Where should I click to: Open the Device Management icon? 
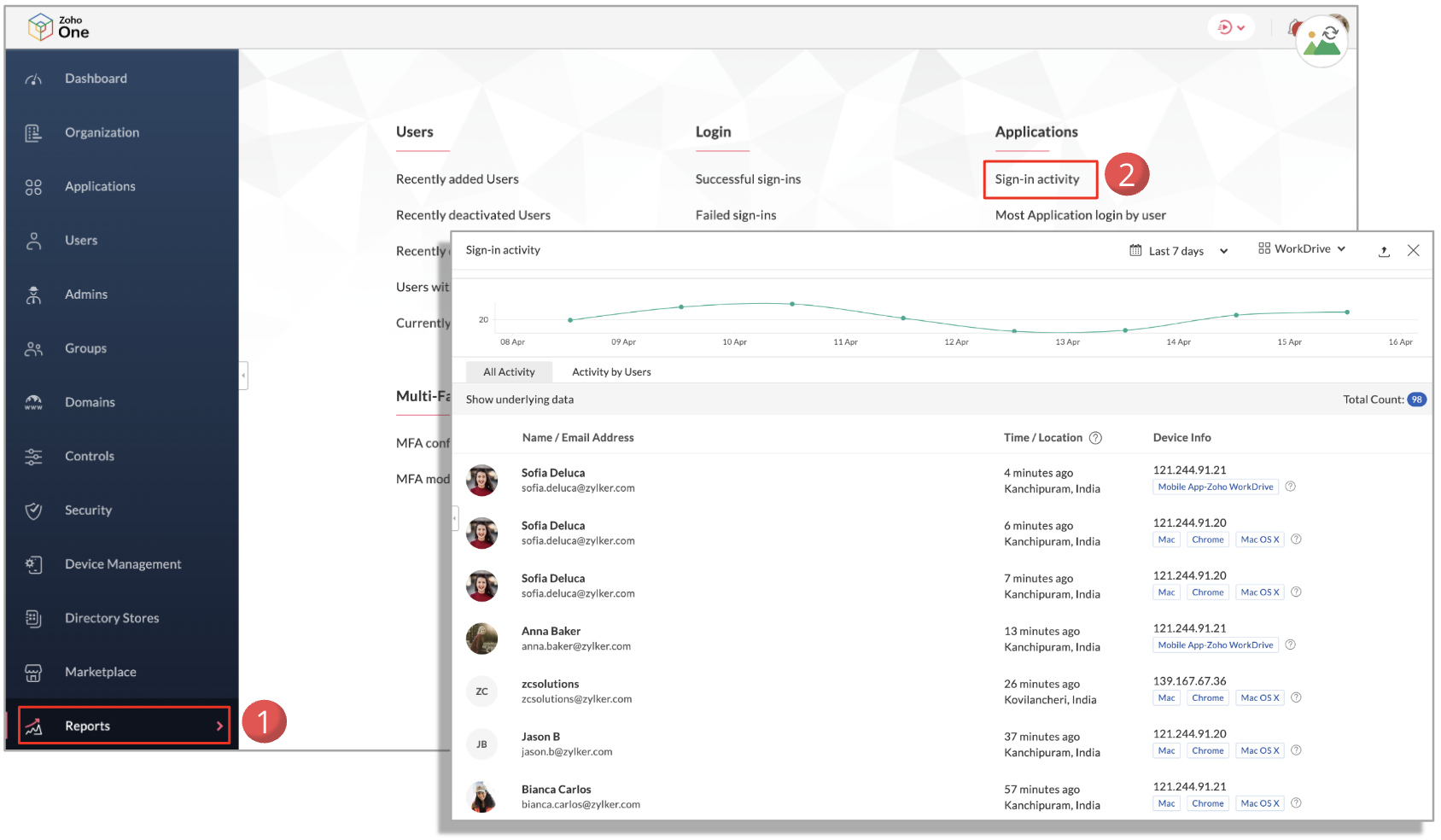point(33,564)
